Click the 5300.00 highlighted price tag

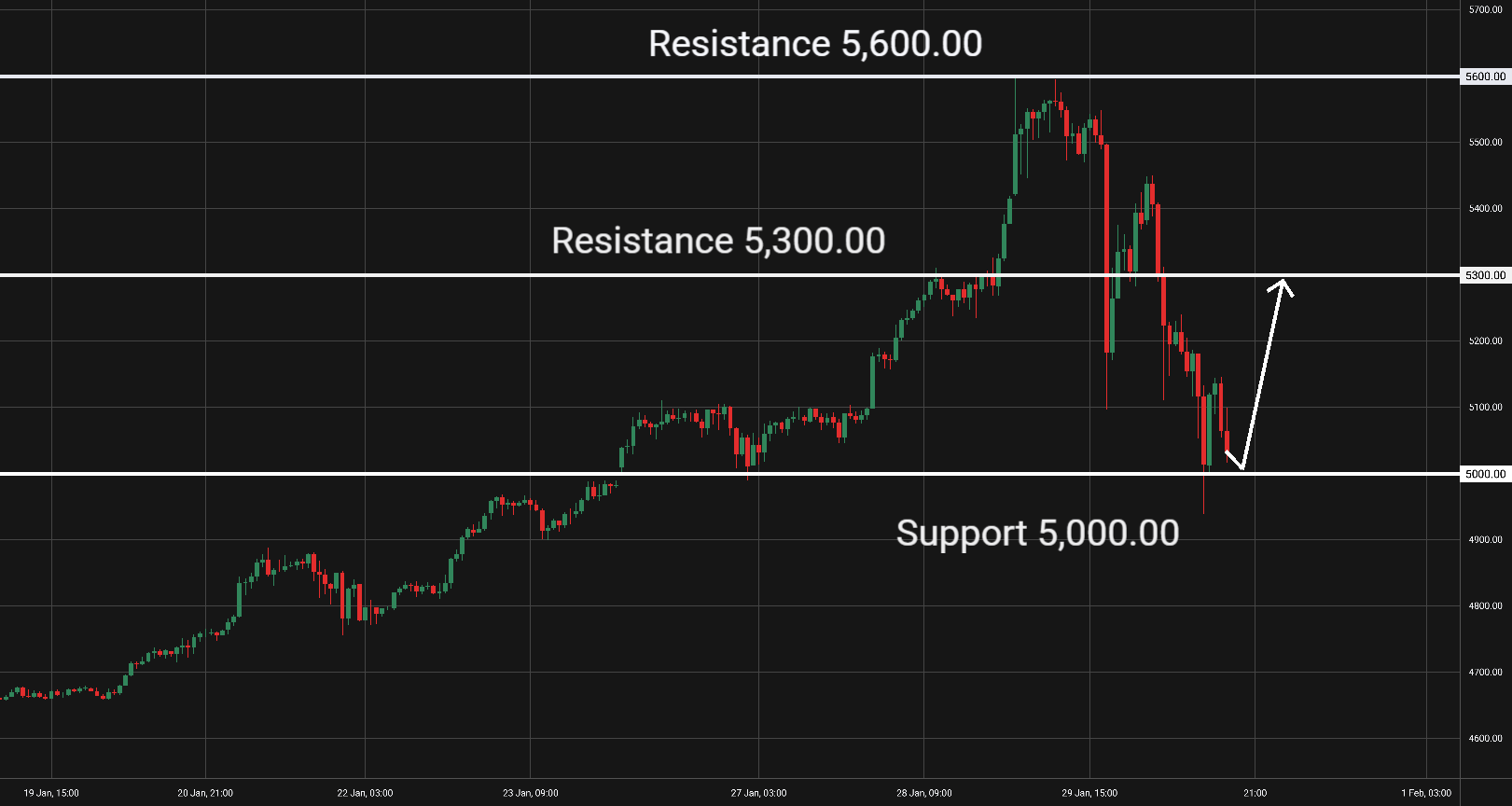coord(1485,275)
